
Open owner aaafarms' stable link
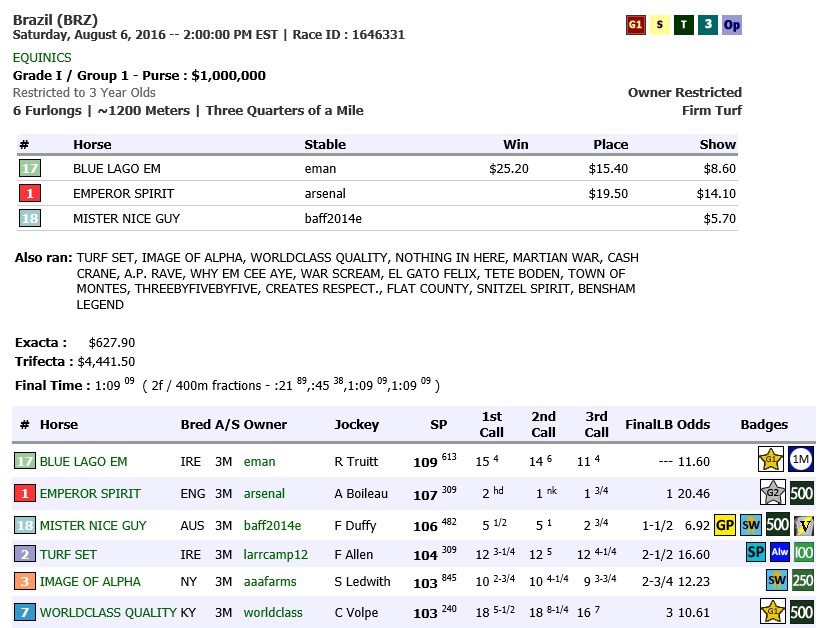pyautogui.click(x=270, y=581)
